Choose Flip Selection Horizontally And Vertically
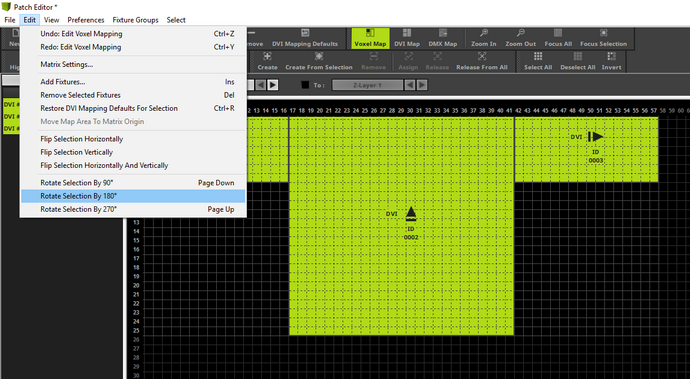The image size is (690, 379). pyautogui.click(x=133, y=166)
